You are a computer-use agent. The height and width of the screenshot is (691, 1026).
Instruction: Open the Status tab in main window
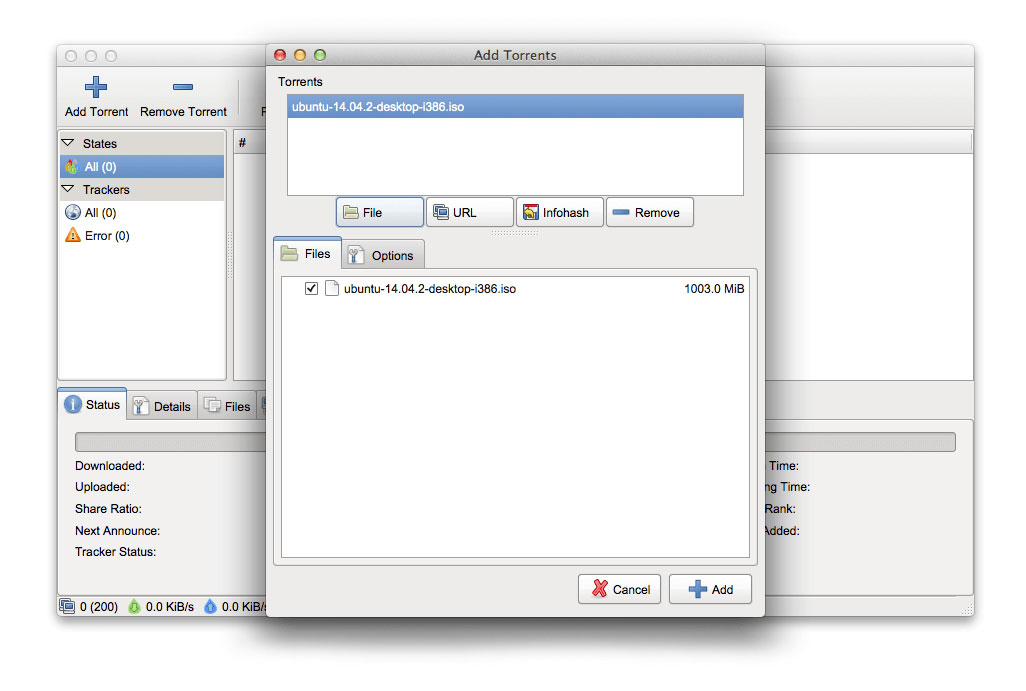click(x=92, y=404)
